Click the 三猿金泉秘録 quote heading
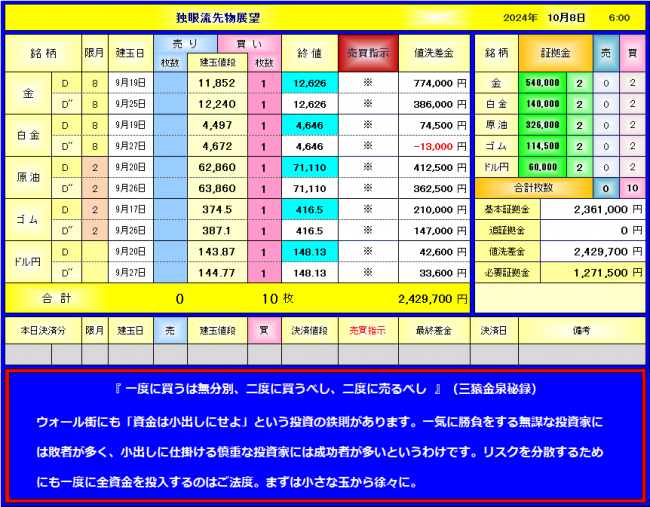Image resolution: width=650 pixels, height=507 pixels. (x=326, y=389)
